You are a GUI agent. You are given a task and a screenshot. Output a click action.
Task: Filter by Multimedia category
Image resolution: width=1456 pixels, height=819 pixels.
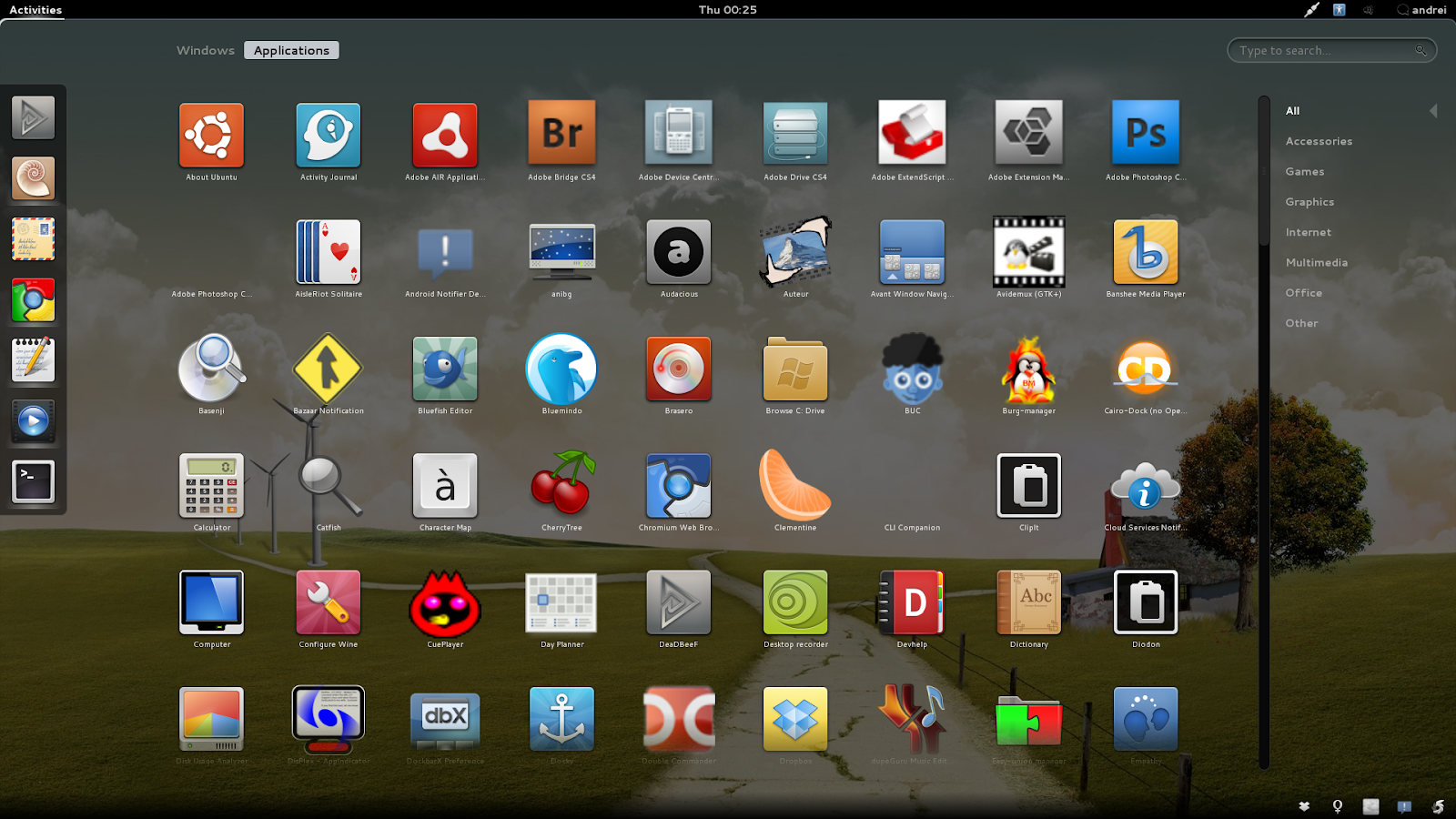[1317, 262]
